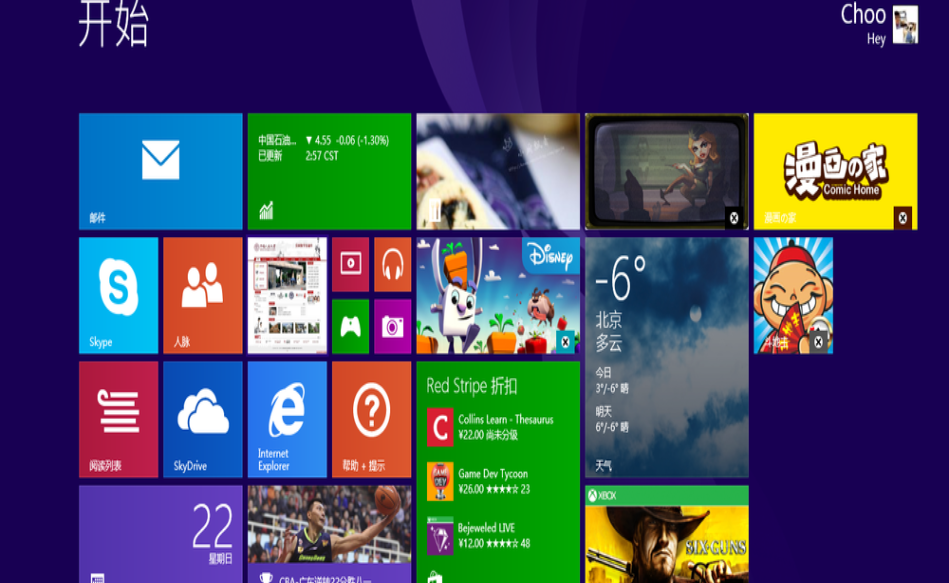Open the small Video tile
The height and width of the screenshot is (583, 949).
pos(350,265)
